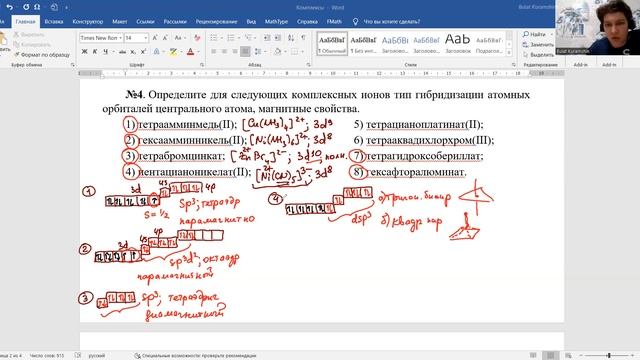Apply strikethrough formatting
Image resolution: width=640 pixels, height=360 pixels.
pyautogui.click(x=122, y=52)
